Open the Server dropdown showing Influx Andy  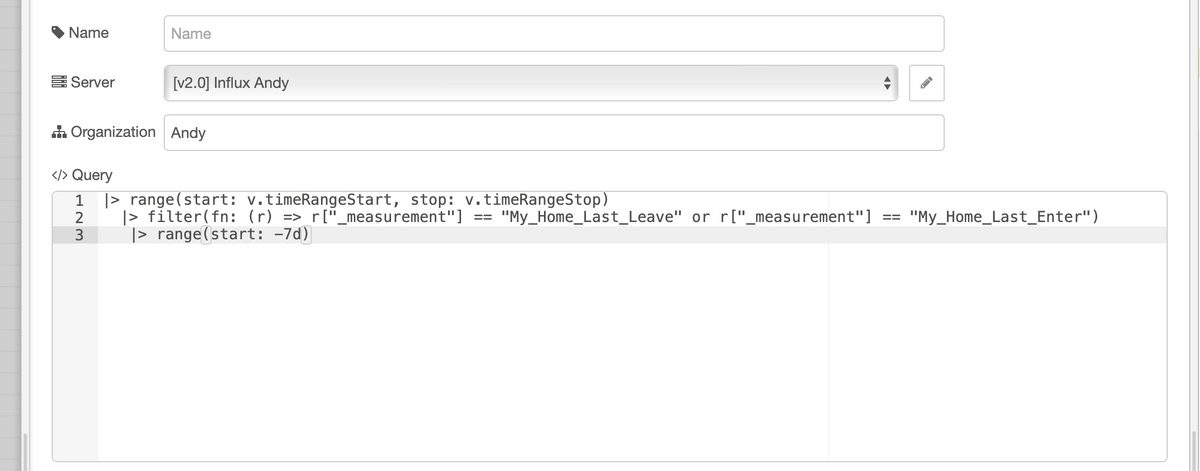[x=532, y=83]
